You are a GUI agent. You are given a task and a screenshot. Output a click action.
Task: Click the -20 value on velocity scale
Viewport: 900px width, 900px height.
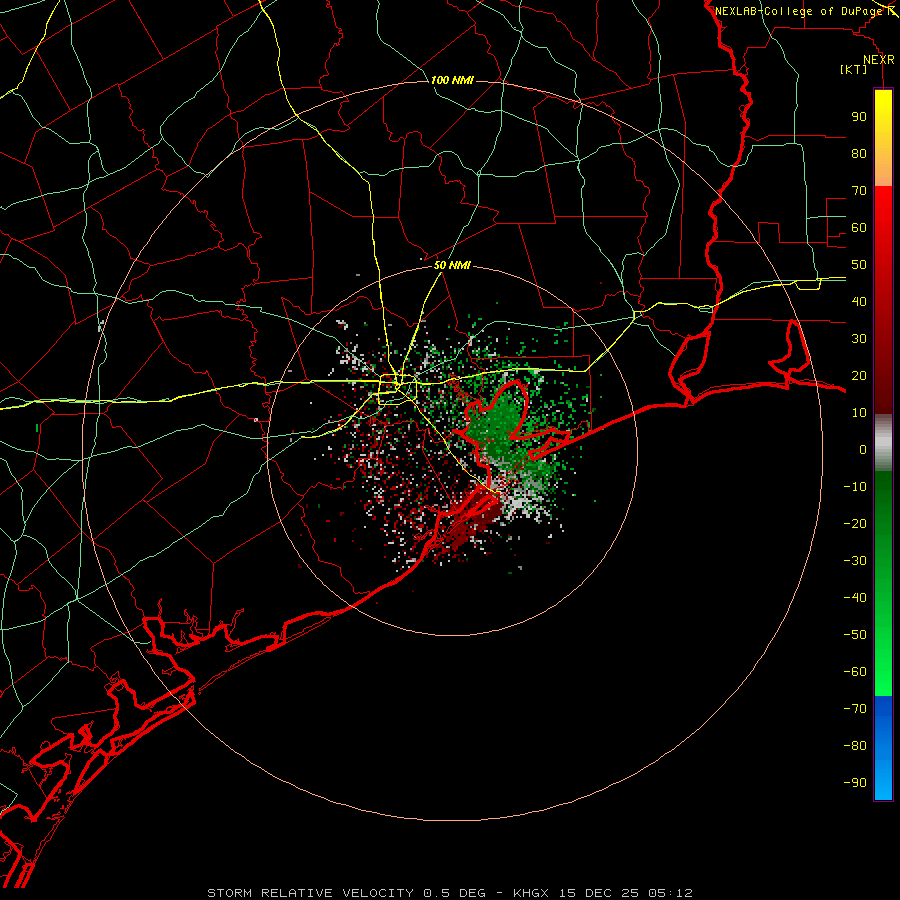[x=855, y=523]
